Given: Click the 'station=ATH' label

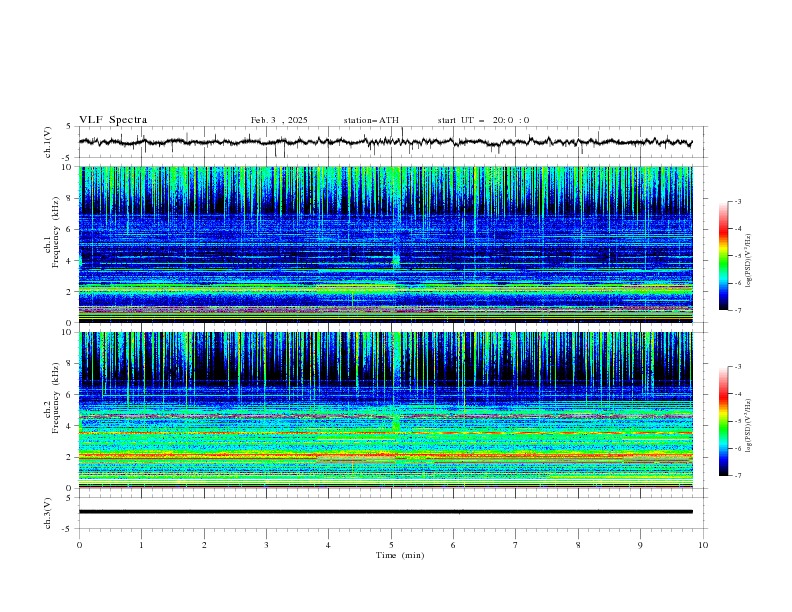Looking at the screenshot, I should coord(371,120).
